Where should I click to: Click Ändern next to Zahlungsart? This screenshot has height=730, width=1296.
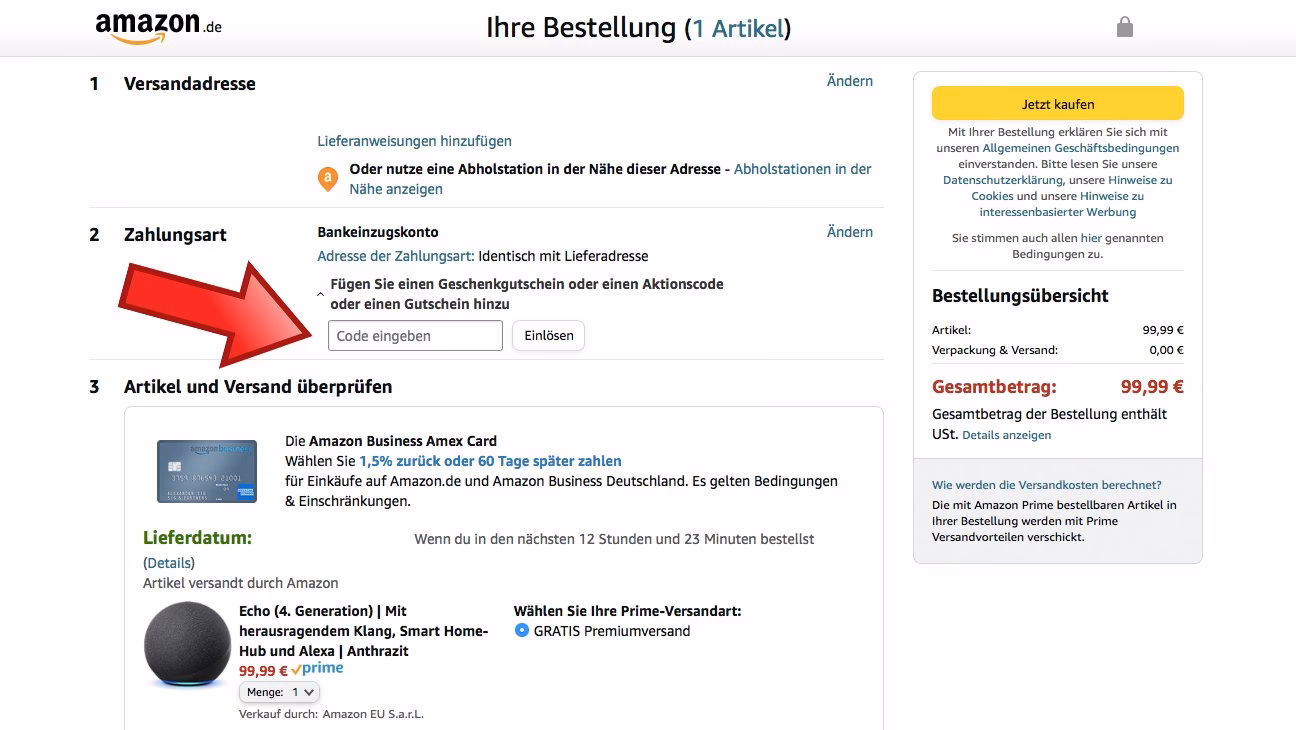click(x=849, y=232)
